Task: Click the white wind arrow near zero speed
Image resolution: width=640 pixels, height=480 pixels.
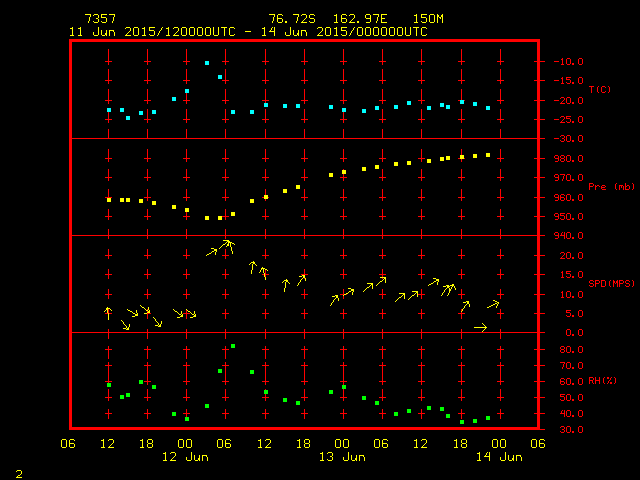Action: coord(480,327)
